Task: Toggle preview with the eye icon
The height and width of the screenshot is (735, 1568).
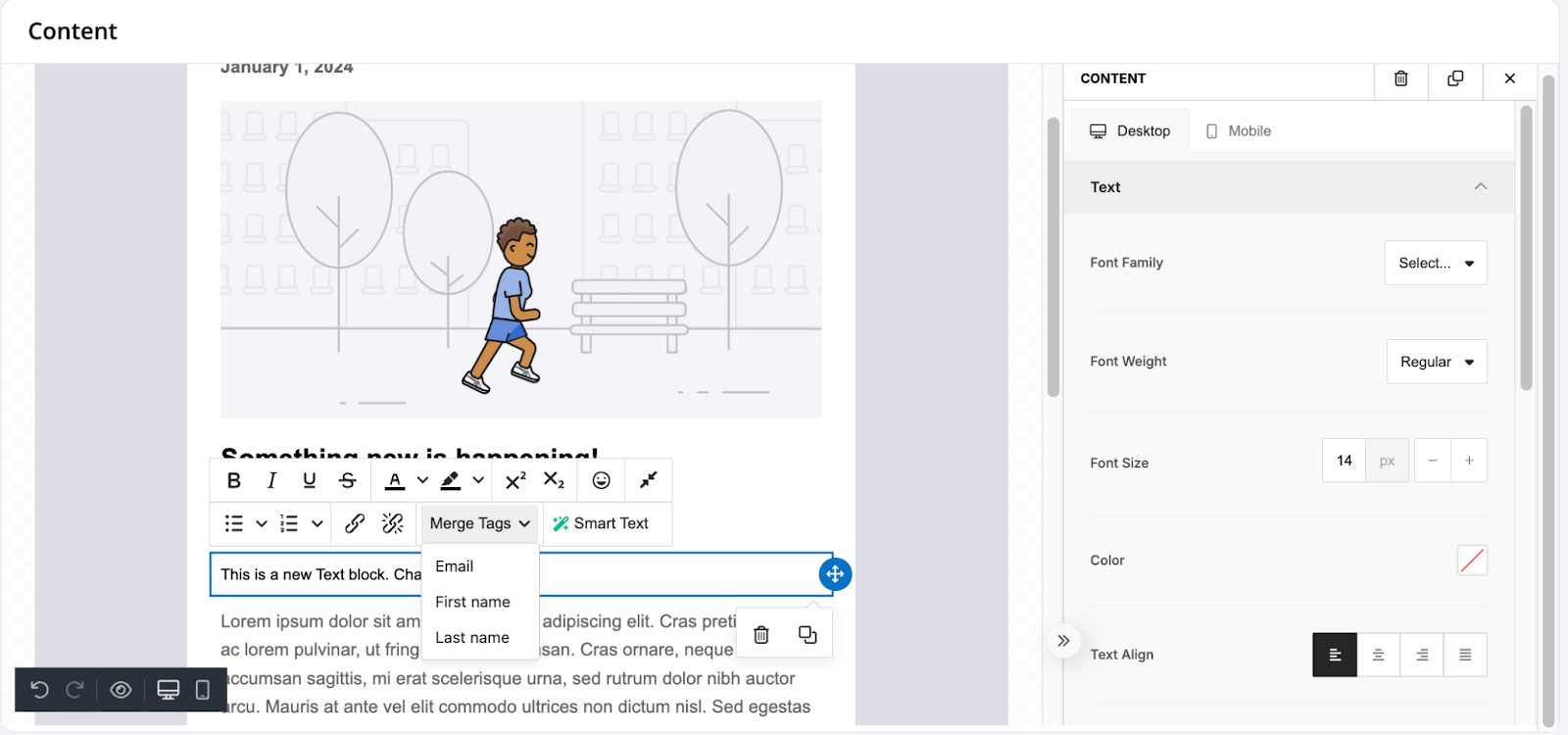Action: pos(121,690)
